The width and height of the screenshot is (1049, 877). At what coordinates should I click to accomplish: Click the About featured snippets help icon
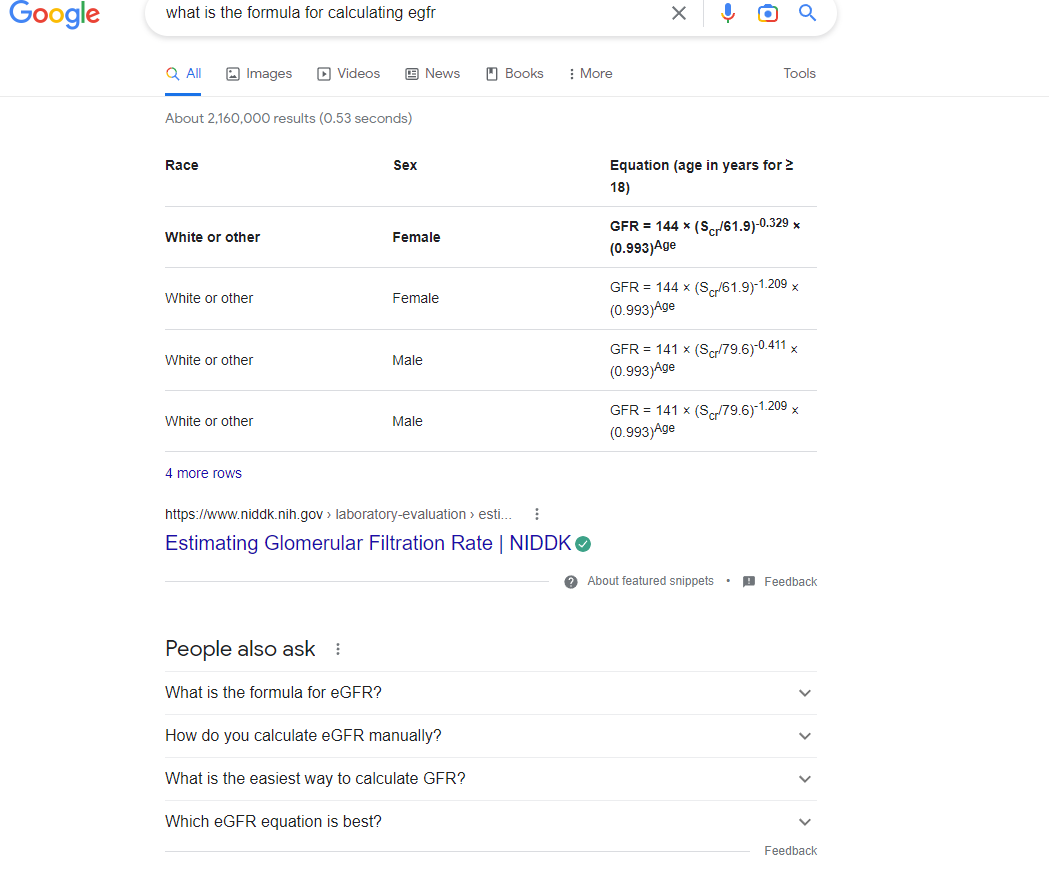click(571, 582)
